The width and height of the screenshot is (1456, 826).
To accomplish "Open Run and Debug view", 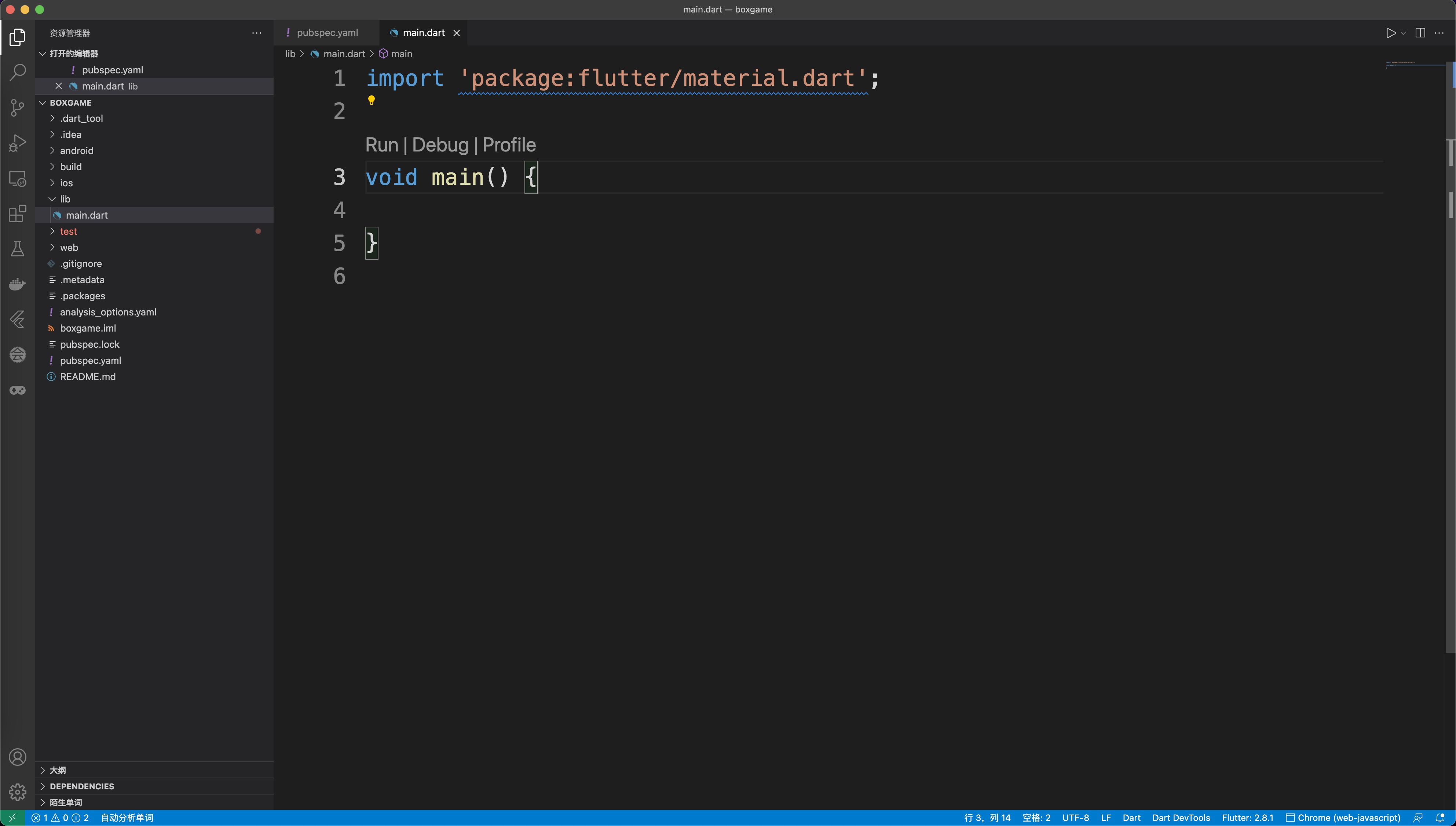I will pyautogui.click(x=18, y=143).
